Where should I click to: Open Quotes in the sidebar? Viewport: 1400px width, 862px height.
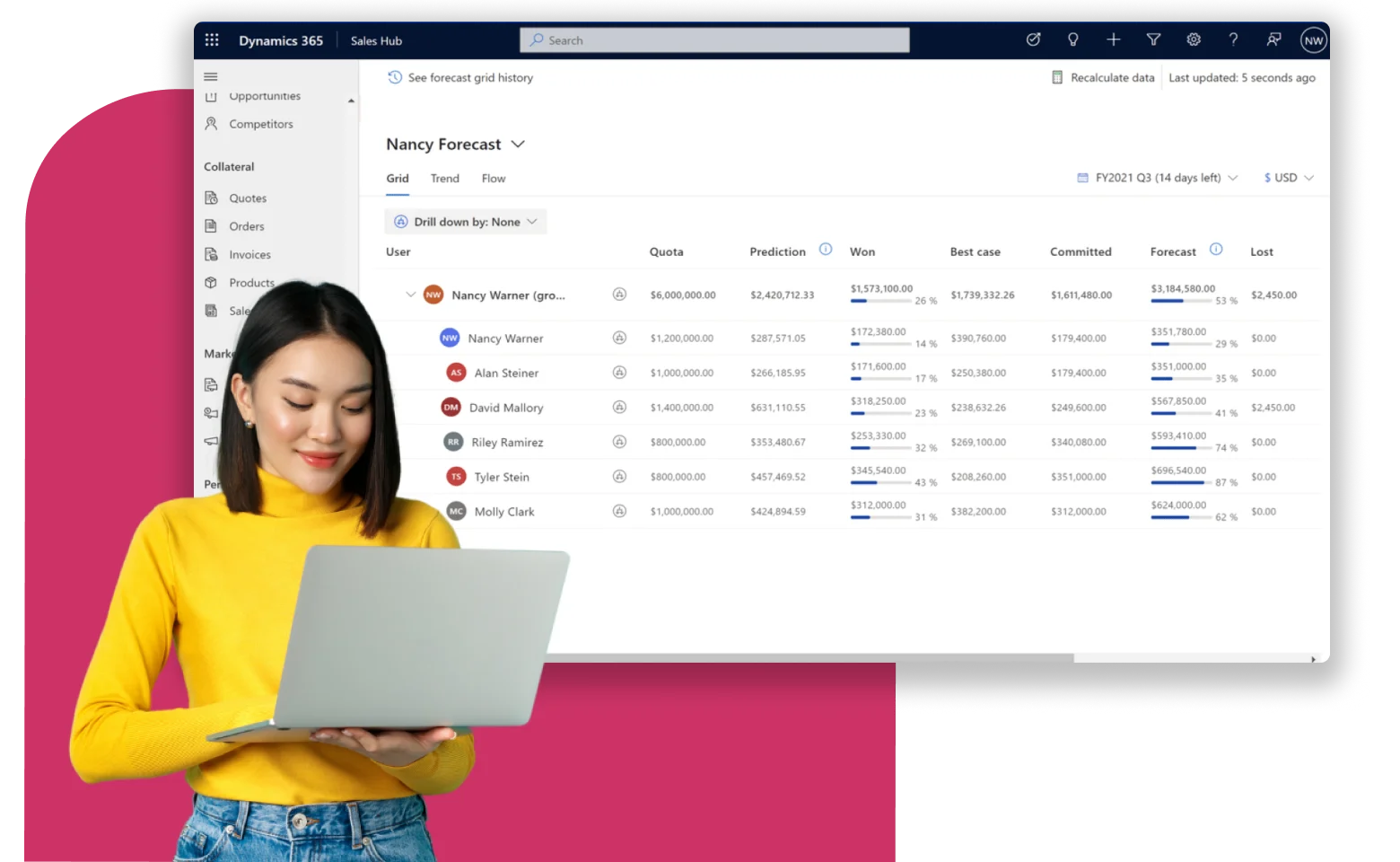pos(248,198)
